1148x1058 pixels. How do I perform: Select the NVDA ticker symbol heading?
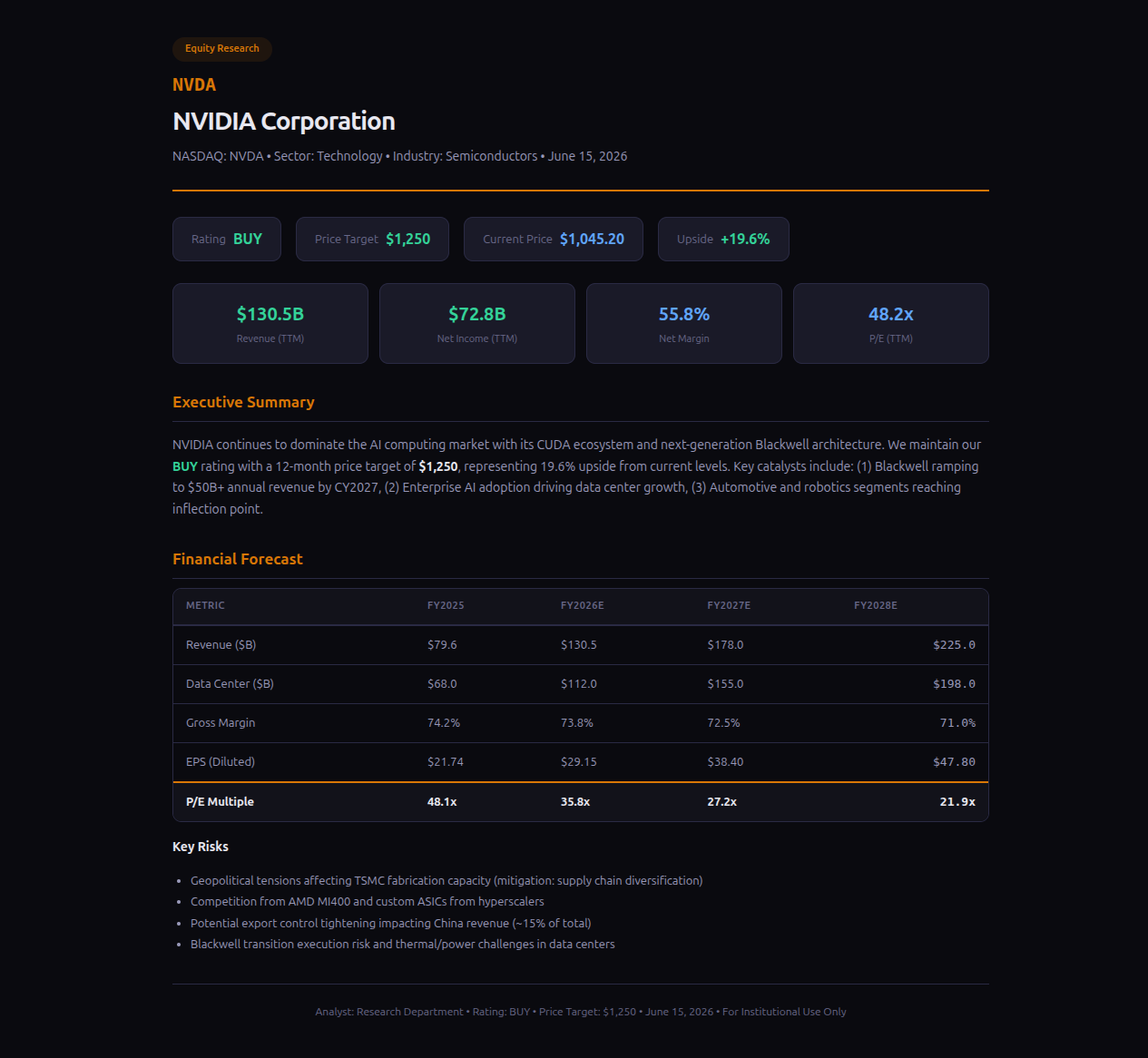coord(194,84)
